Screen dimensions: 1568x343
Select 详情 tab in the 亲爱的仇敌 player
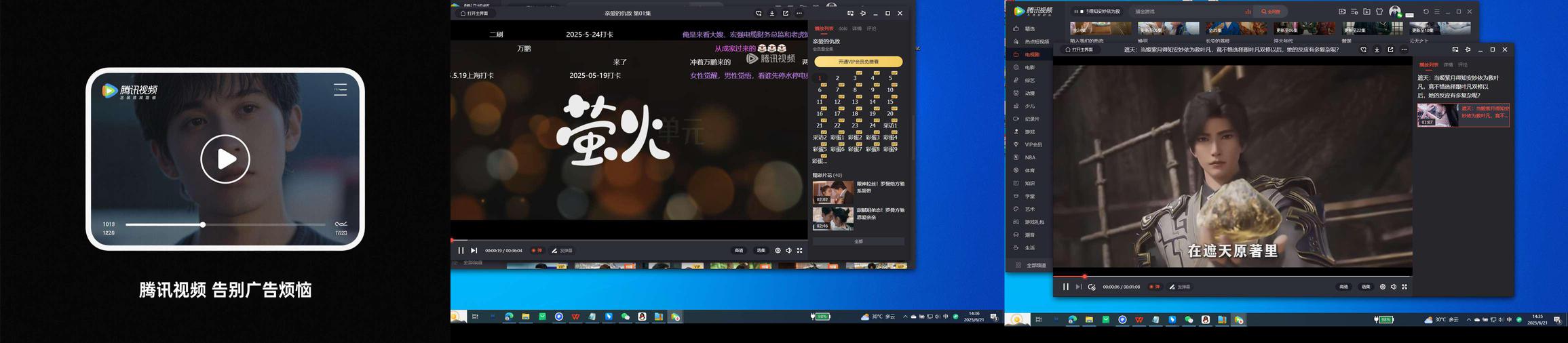[x=857, y=28]
